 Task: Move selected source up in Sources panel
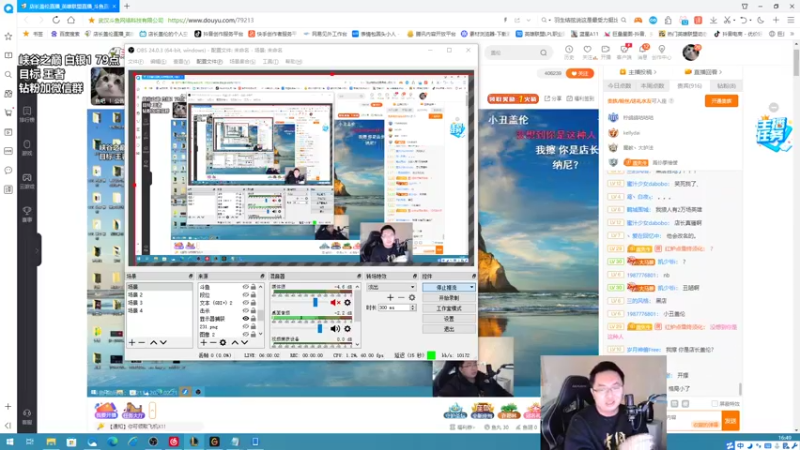click(x=235, y=342)
